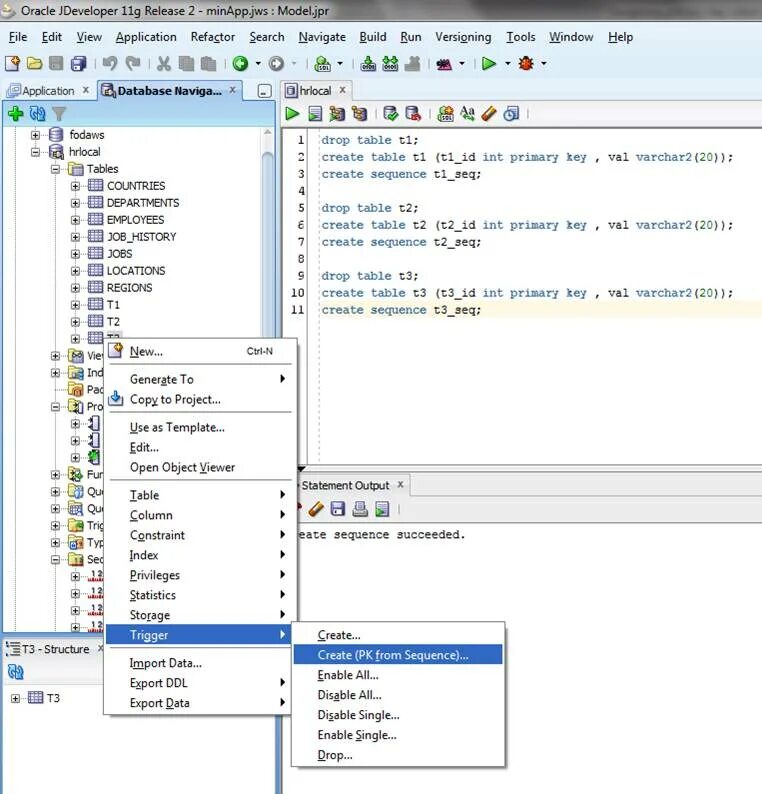Click the green Back navigation icon
The width and height of the screenshot is (762, 794).
(x=240, y=63)
